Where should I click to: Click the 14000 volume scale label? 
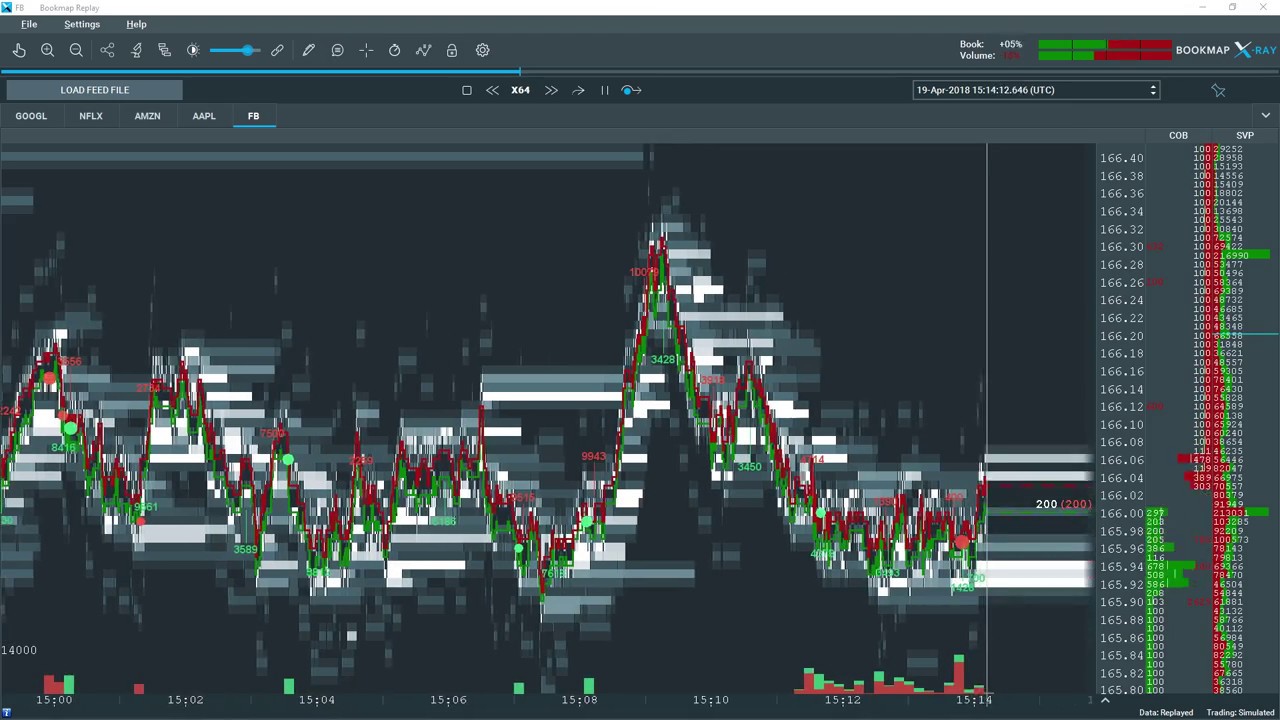click(x=19, y=650)
